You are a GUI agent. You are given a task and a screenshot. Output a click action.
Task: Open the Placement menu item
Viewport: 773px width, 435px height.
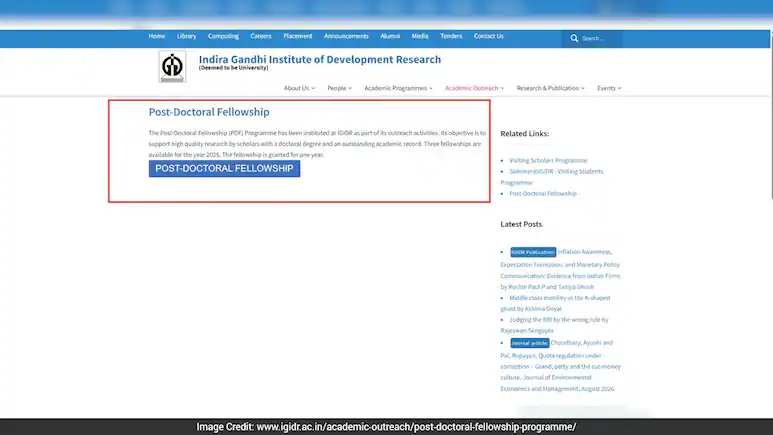[298, 36]
